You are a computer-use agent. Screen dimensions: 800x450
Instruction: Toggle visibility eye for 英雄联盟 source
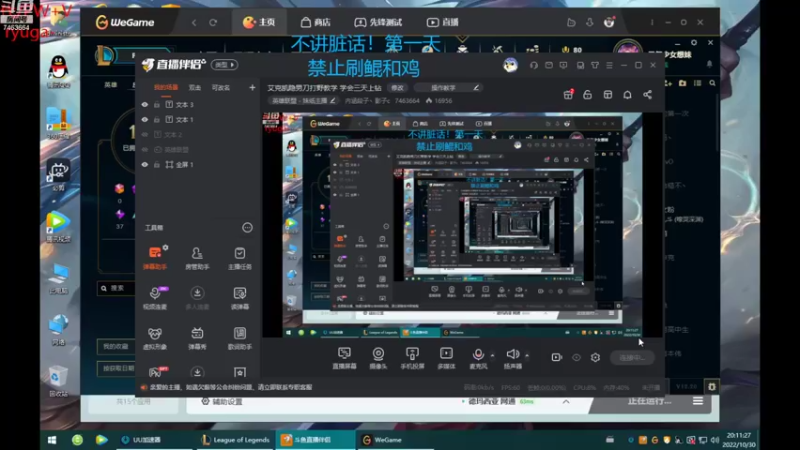[145, 149]
